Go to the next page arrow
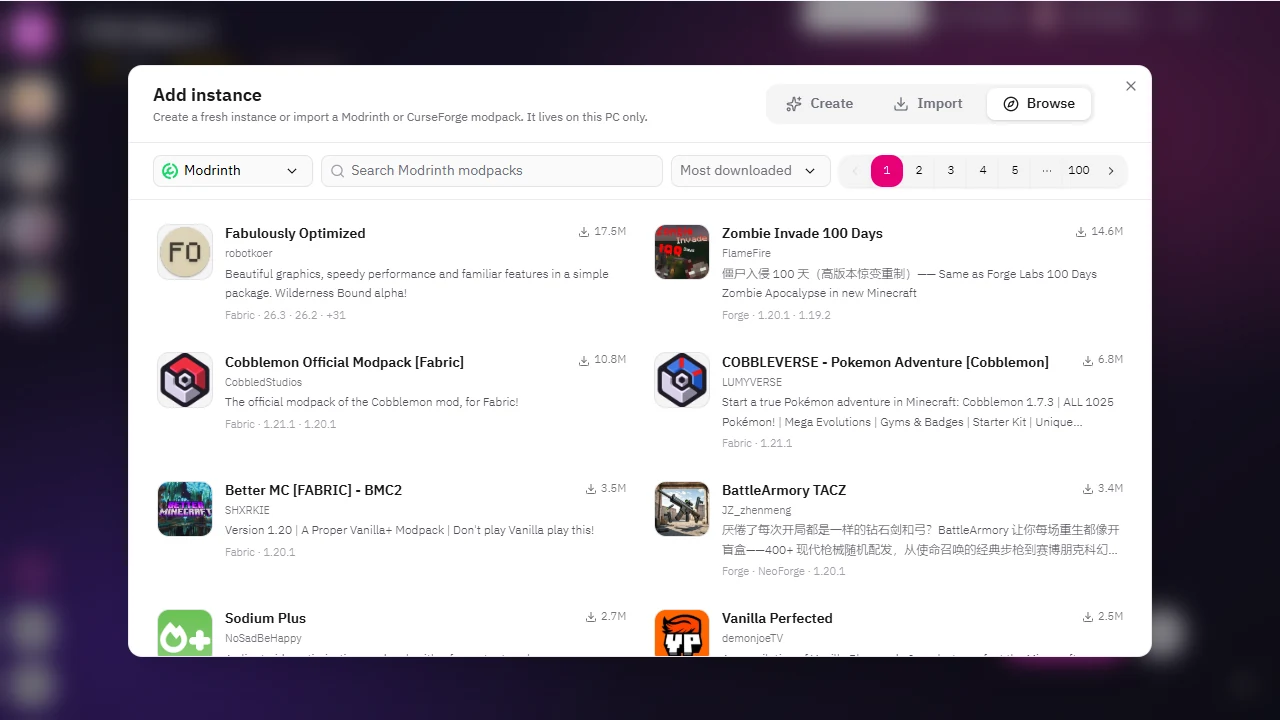 point(1111,171)
